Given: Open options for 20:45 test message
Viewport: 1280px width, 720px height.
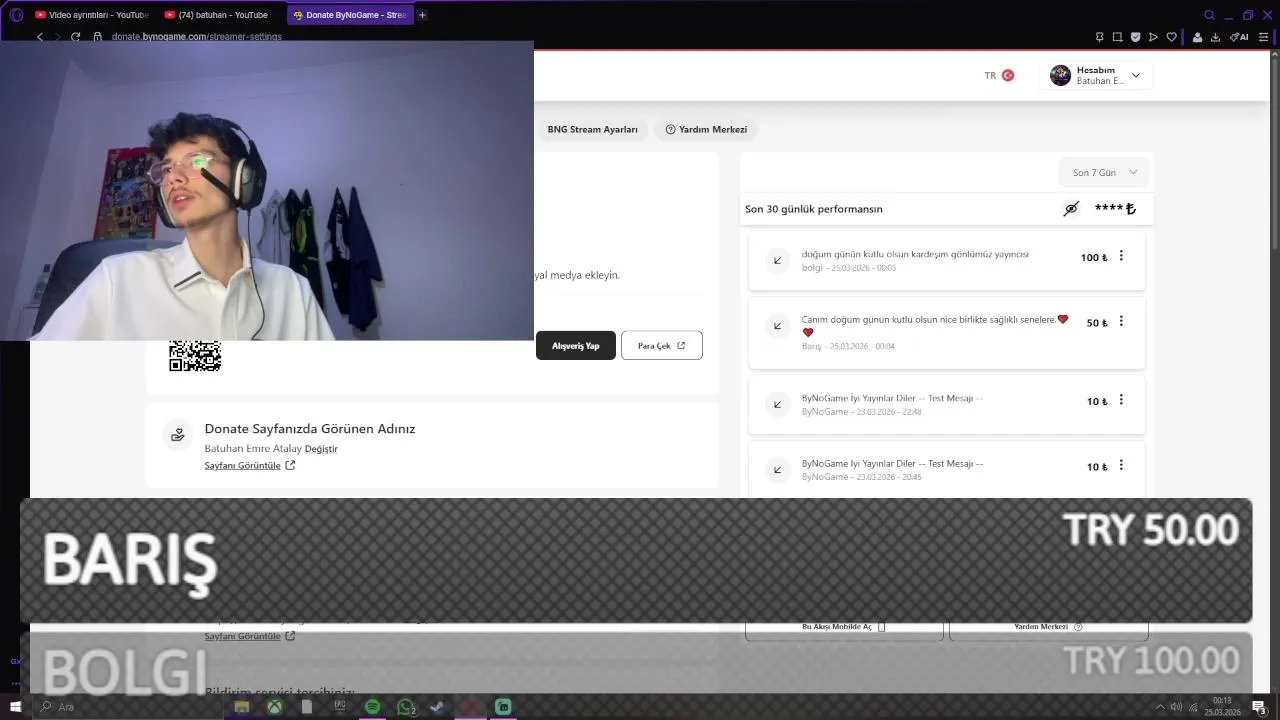Looking at the screenshot, I should point(1121,465).
